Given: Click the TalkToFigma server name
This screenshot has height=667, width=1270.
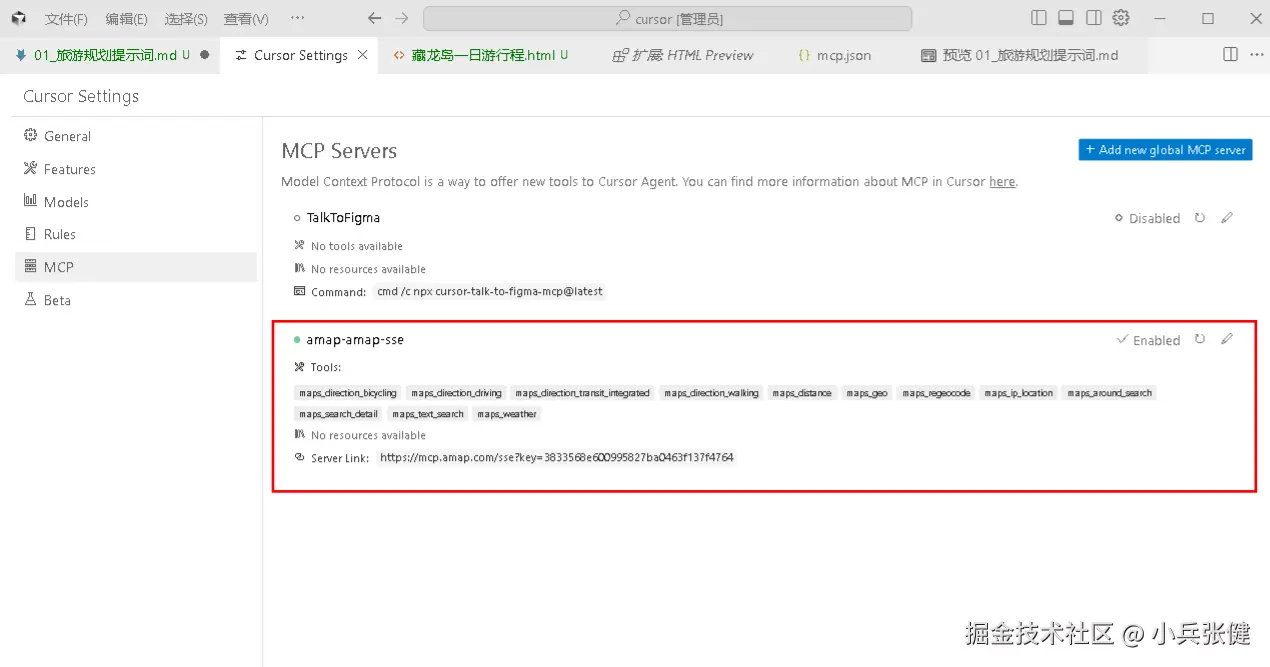Looking at the screenshot, I should 343,218.
